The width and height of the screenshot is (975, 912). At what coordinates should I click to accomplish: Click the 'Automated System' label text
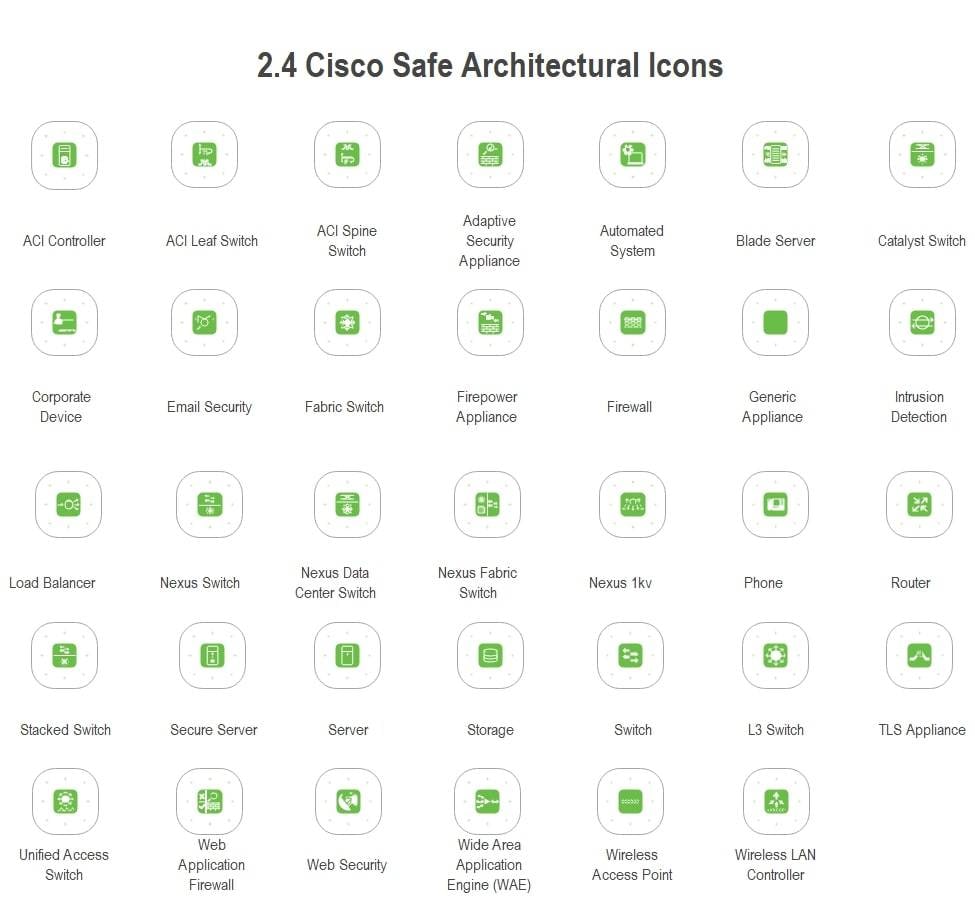(632, 241)
